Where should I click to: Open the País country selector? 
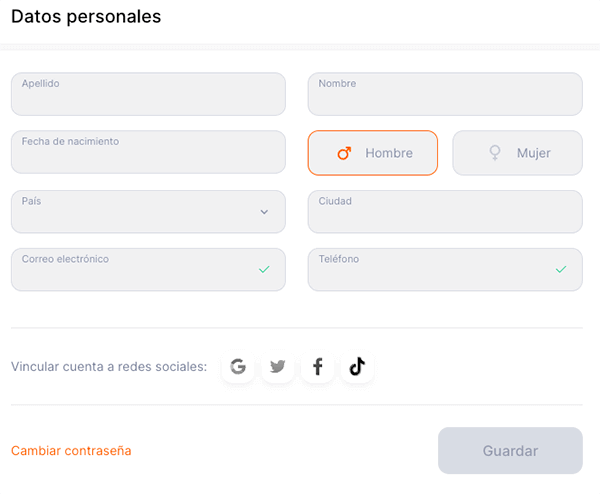(x=140, y=212)
